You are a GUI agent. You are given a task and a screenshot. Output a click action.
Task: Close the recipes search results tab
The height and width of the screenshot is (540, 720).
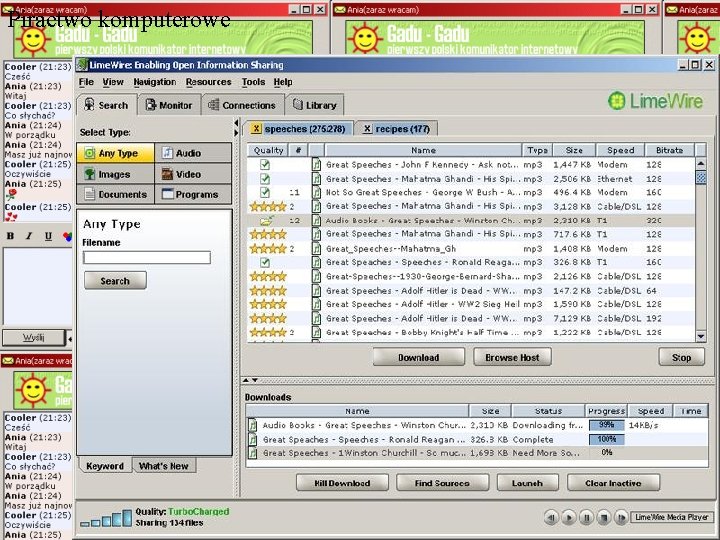(x=367, y=129)
